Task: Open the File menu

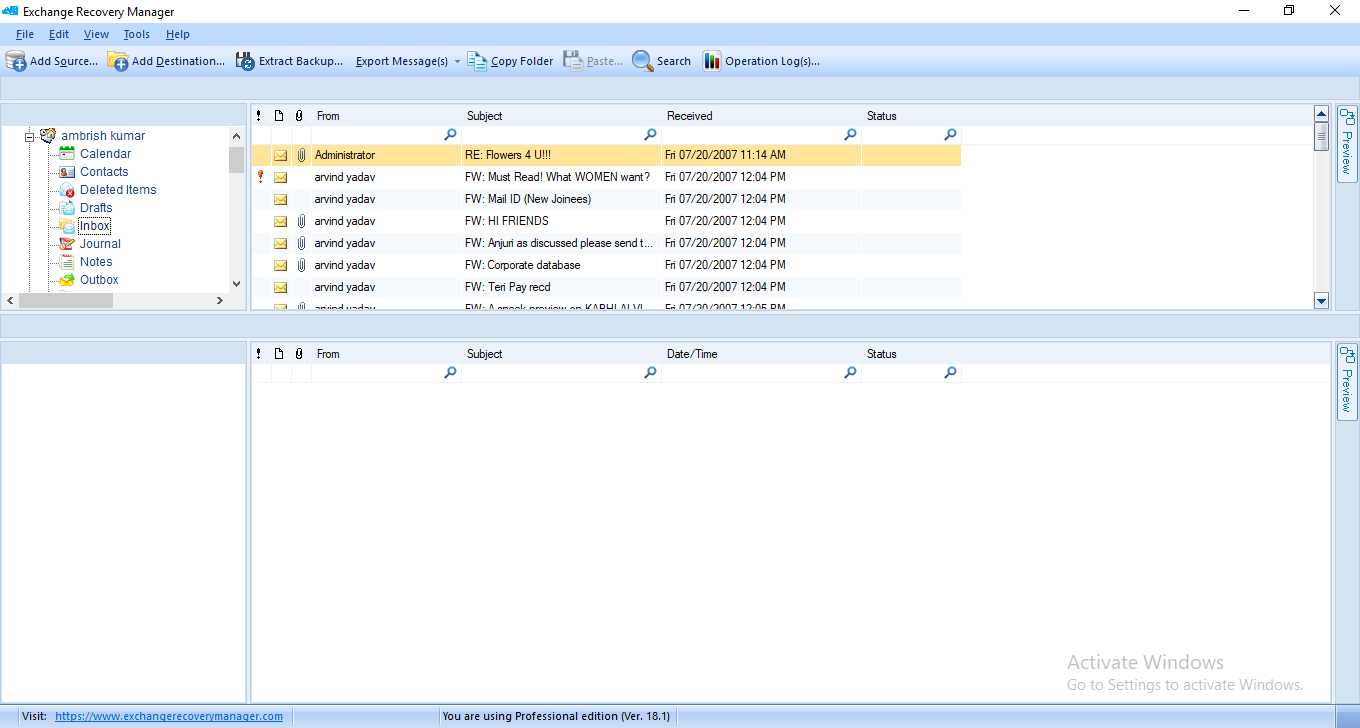Action: point(25,34)
